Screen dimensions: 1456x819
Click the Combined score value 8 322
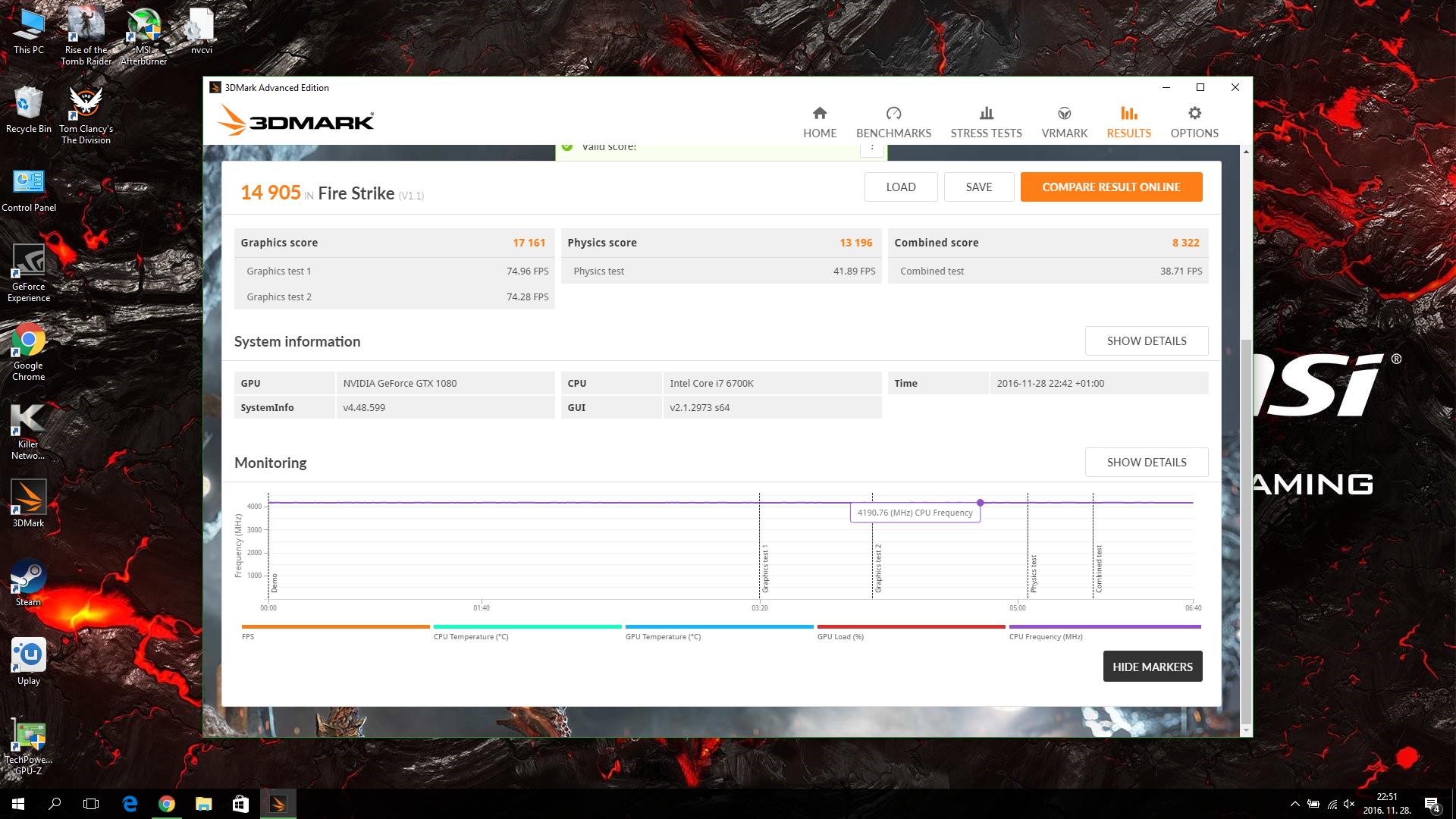[1185, 243]
